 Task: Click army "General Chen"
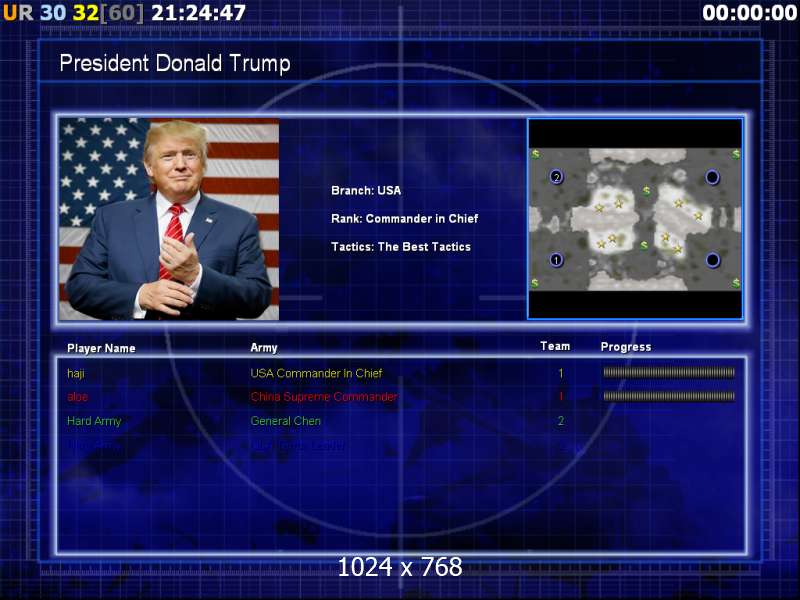[x=286, y=421]
